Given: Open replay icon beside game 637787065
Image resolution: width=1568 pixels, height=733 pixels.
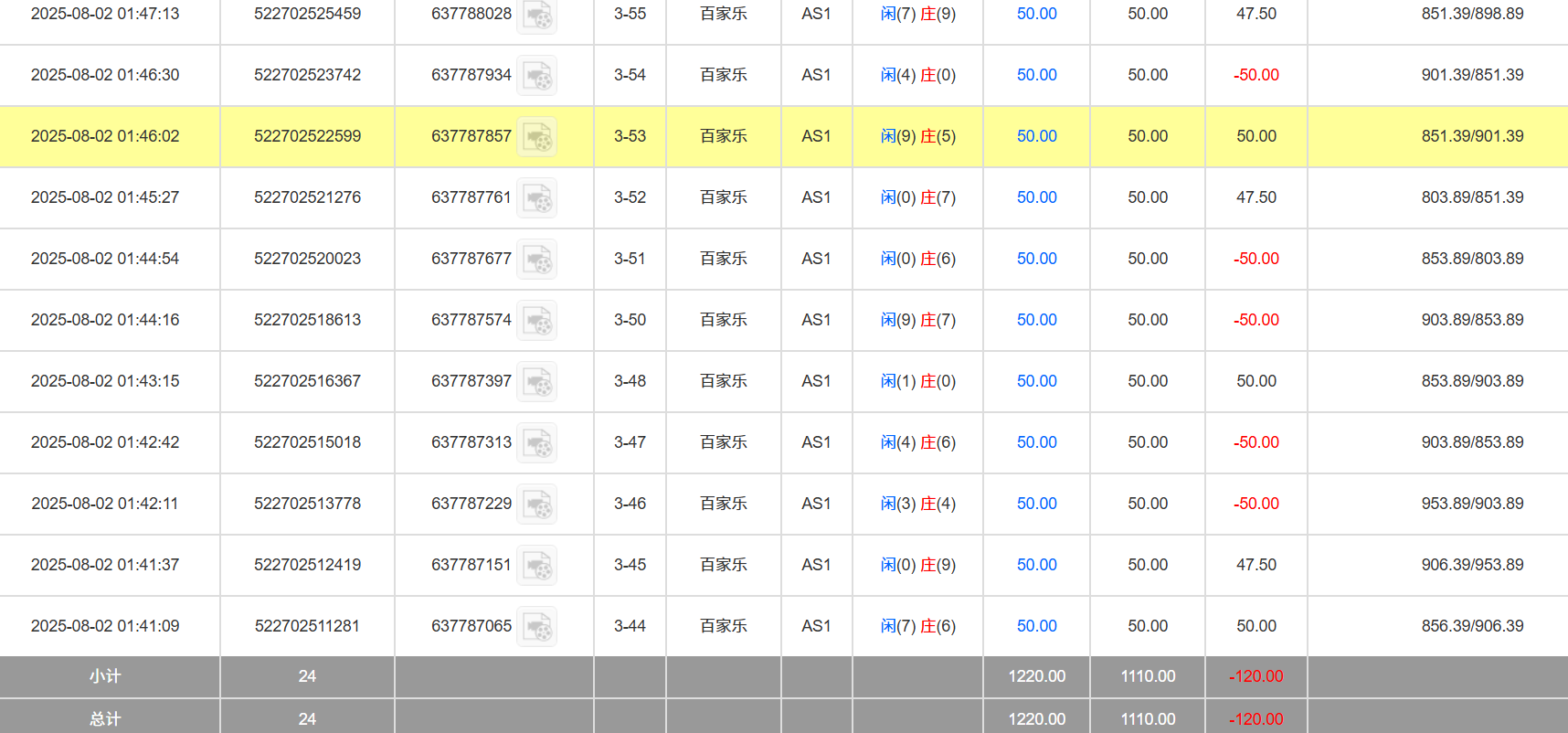Looking at the screenshot, I should tap(537, 627).
